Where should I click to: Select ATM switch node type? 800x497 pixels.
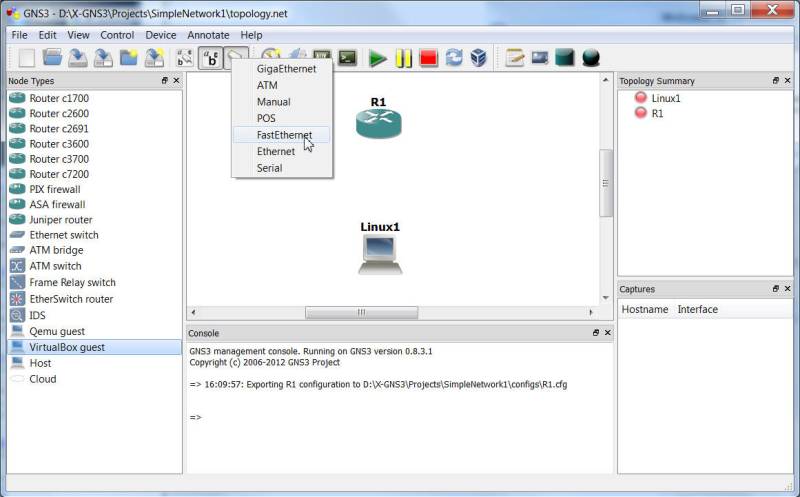[x=94, y=266]
